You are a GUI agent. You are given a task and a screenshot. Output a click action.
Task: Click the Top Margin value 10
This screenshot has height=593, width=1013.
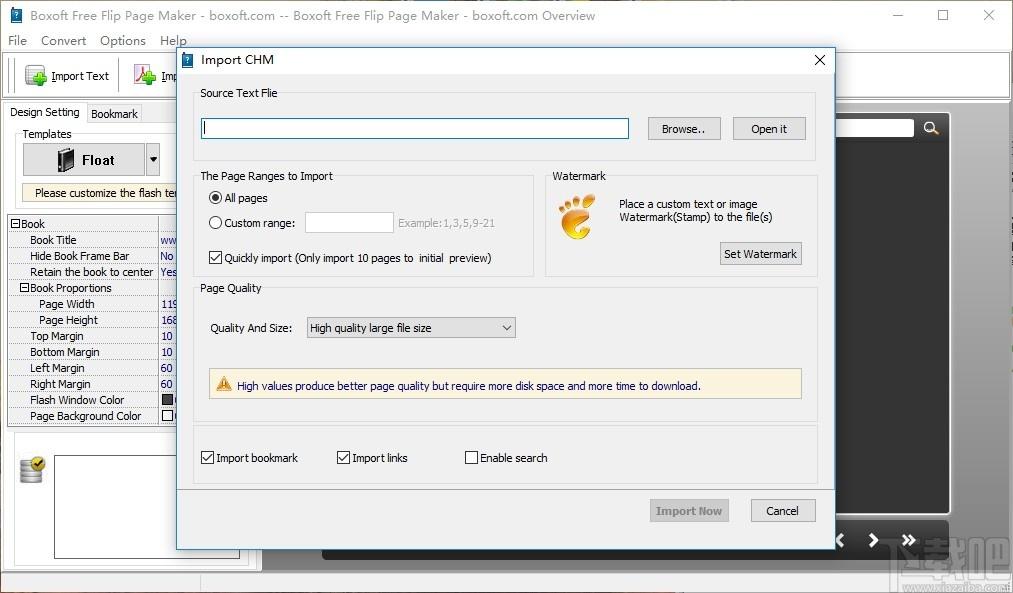click(x=167, y=336)
